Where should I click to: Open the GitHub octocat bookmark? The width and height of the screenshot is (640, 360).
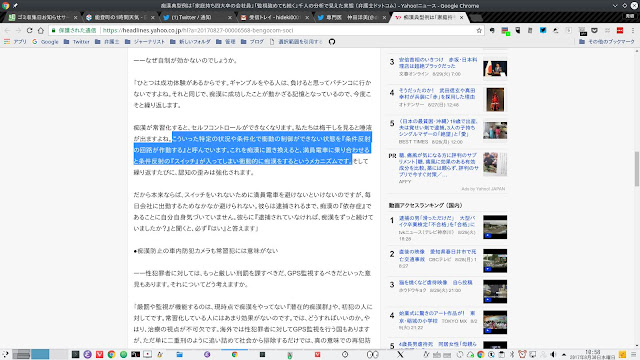coord(332,42)
